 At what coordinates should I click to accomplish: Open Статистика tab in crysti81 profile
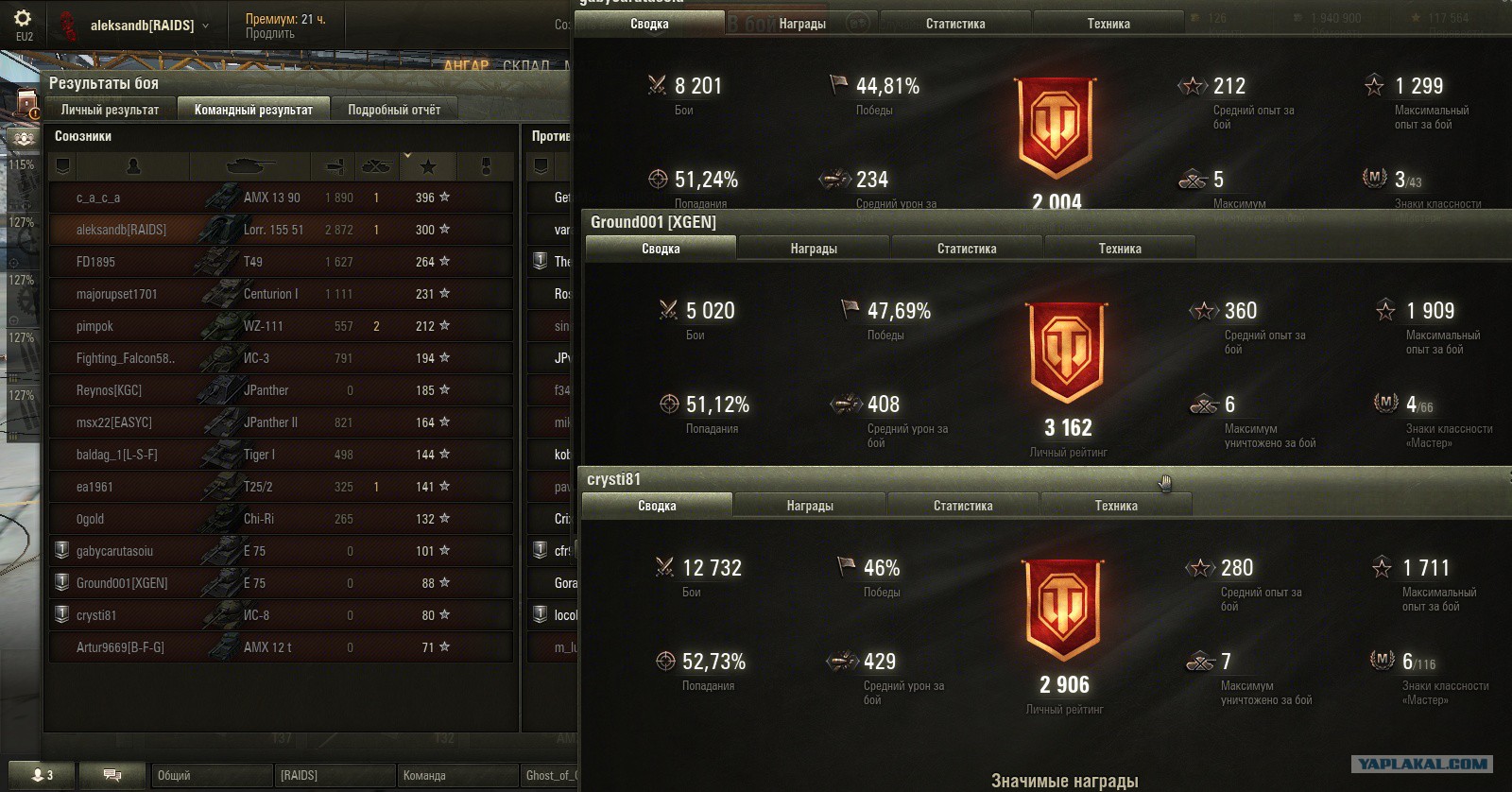(963, 506)
